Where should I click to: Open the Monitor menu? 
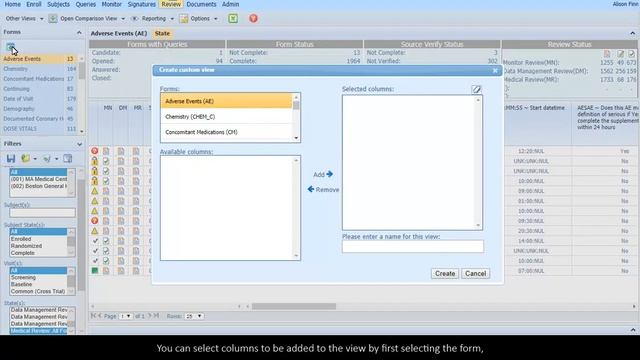tap(111, 4)
